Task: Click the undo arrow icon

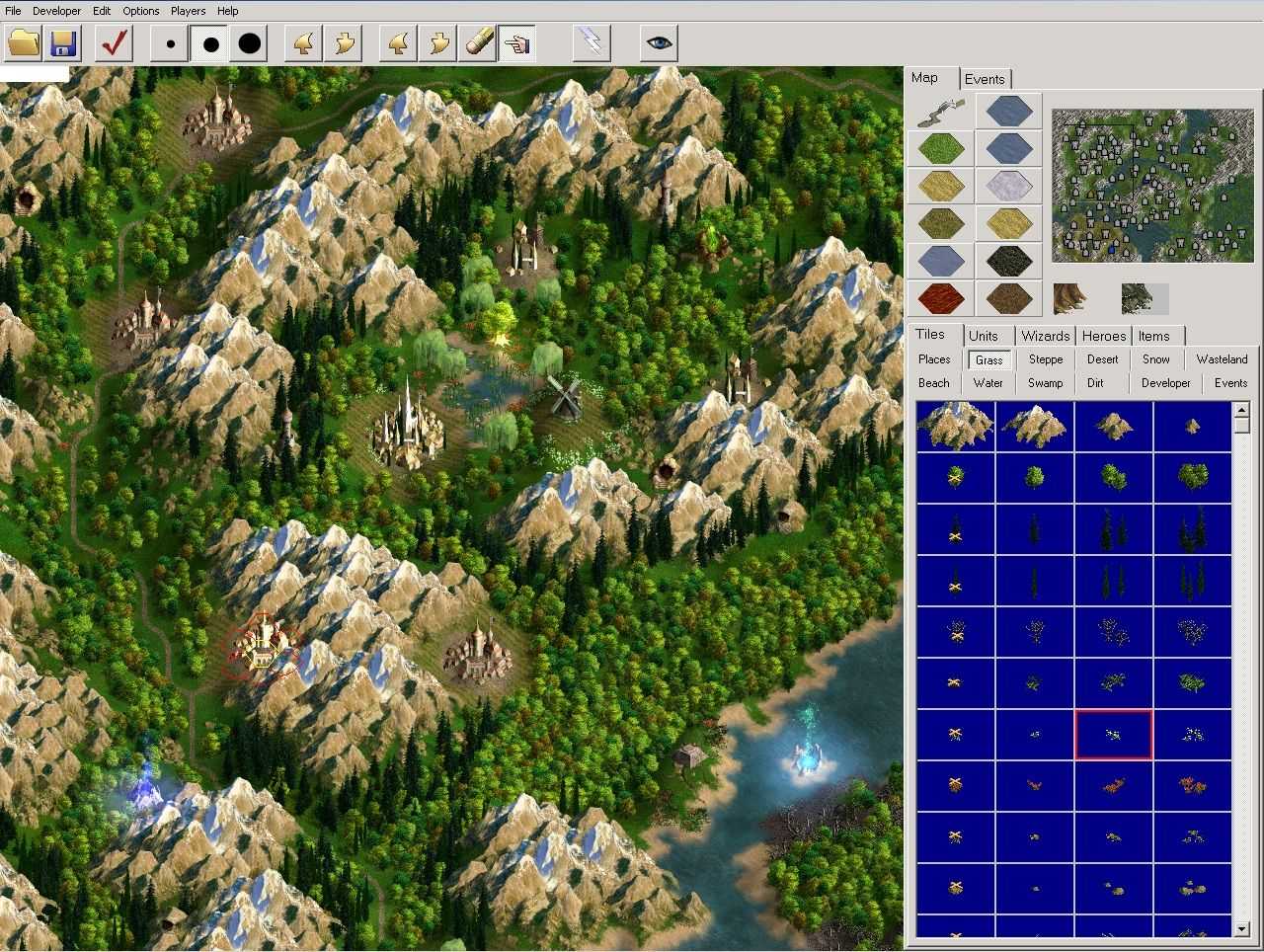Action: click(302, 43)
